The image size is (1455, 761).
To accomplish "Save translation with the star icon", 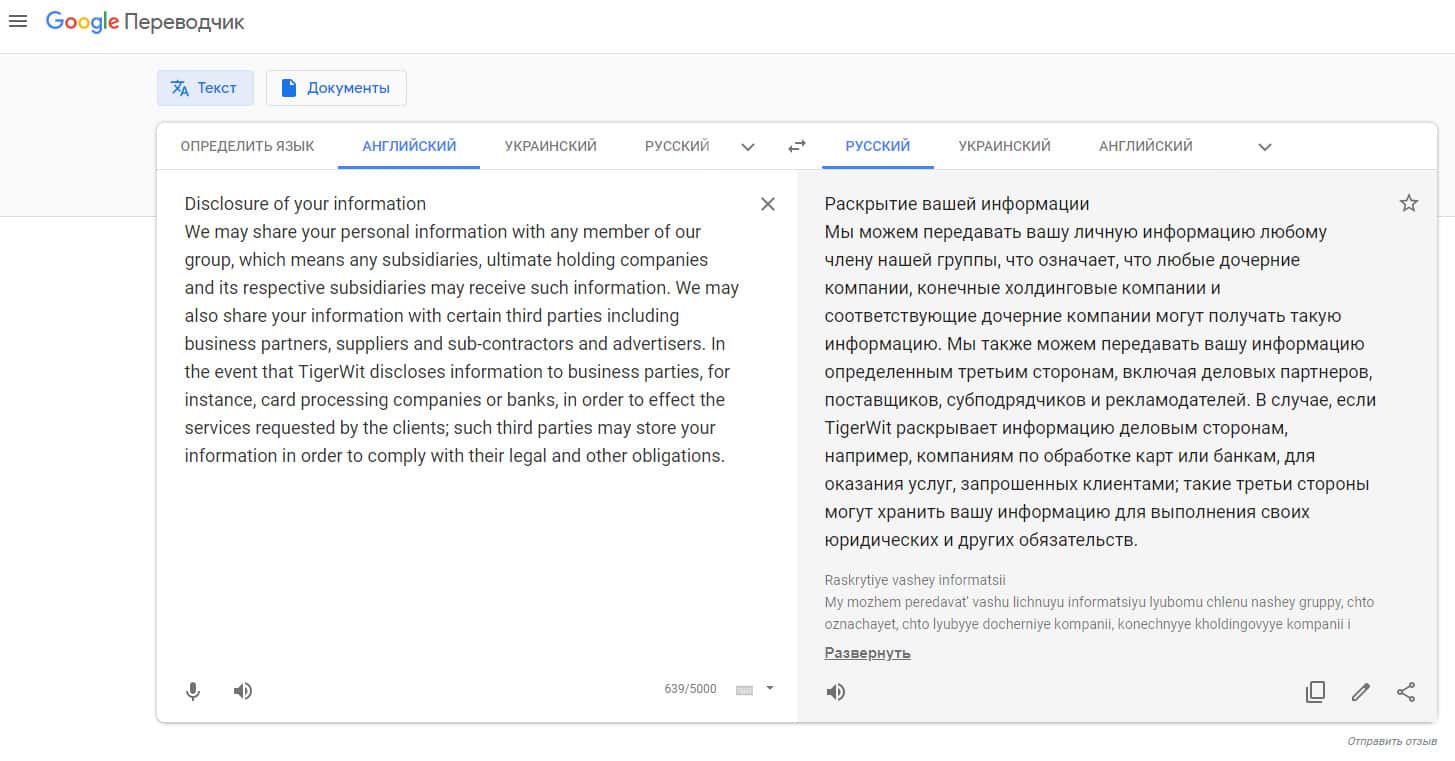I will point(1408,204).
